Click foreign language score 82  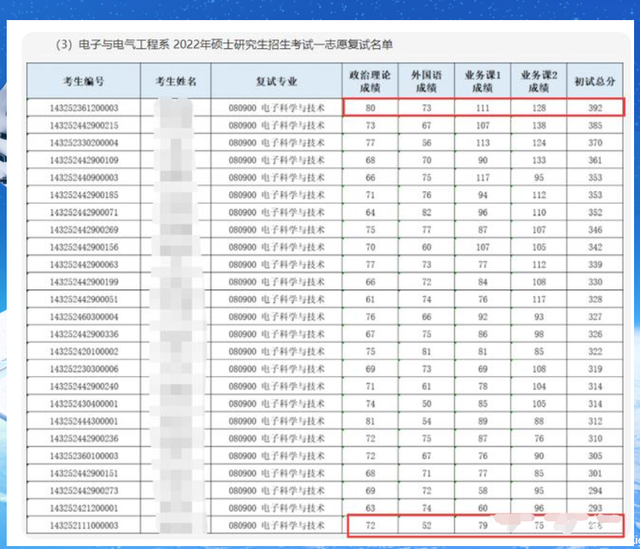click(426, 212)
